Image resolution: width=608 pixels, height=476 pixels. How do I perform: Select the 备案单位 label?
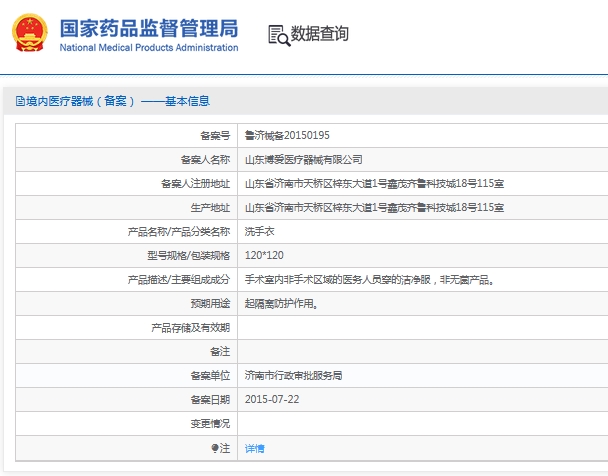pyautogui.click(x=210, y=376)
